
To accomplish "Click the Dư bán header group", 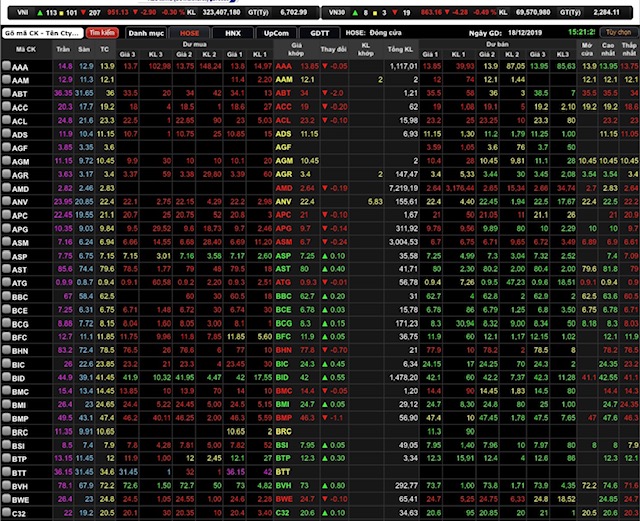I will click(x=498, y=44).
